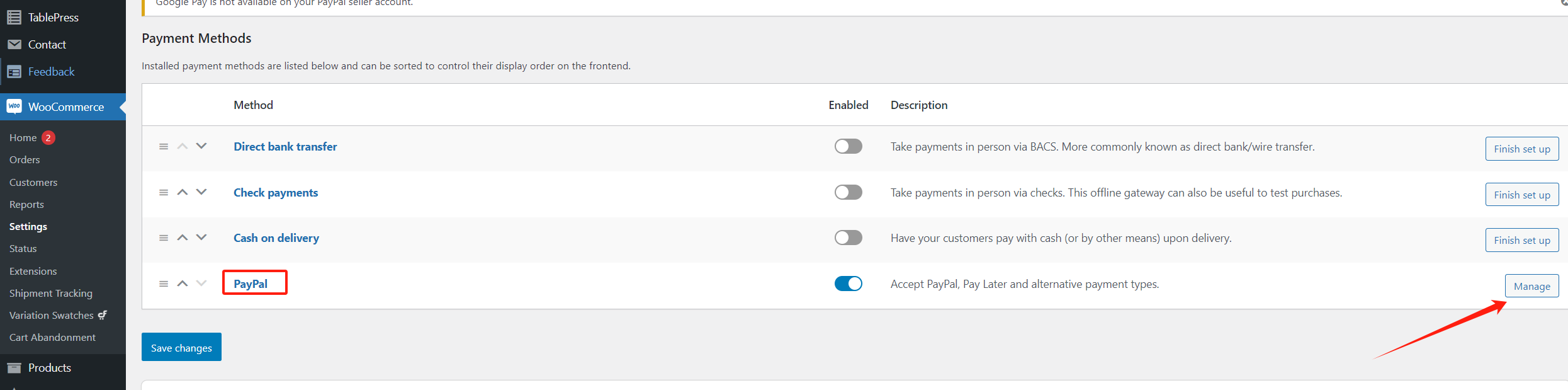Move Check payments up with chevron
Screen dimensions: 1568x390
pyautogui.click(x=183, y=192)
